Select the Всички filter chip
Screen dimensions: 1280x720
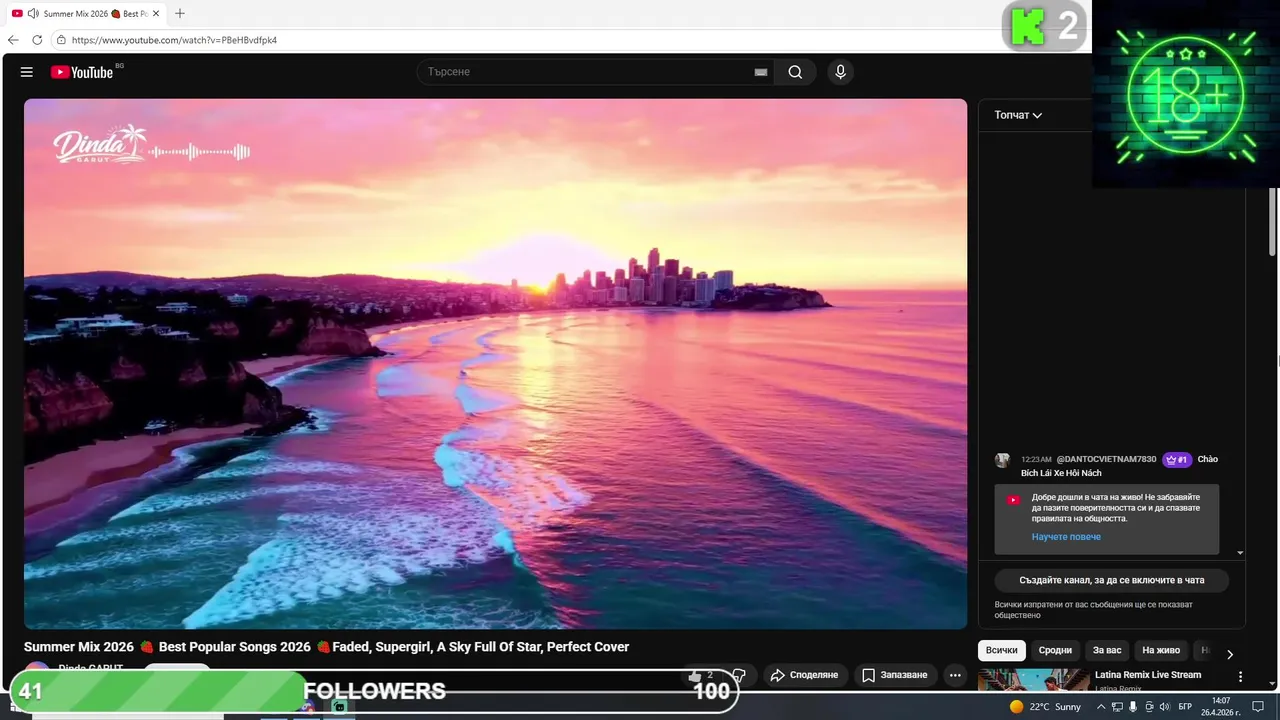(x=1001, y=650)
